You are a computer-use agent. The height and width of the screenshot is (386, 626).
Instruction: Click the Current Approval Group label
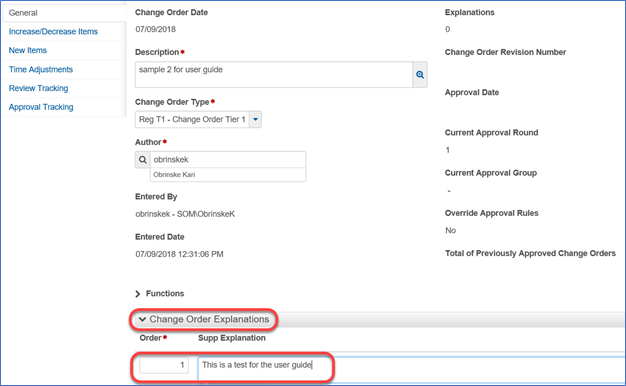tap(491, 173)
